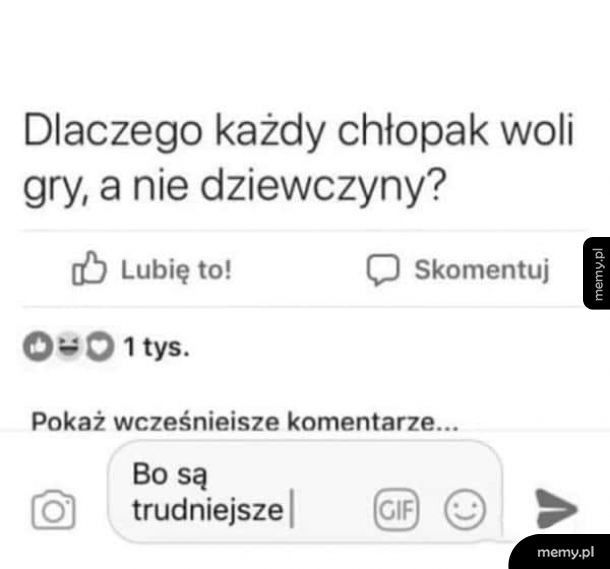The image size is (610, 569).
Task: Focus the comment field with Bo są trudniejsze
Action: coord(305,491)
